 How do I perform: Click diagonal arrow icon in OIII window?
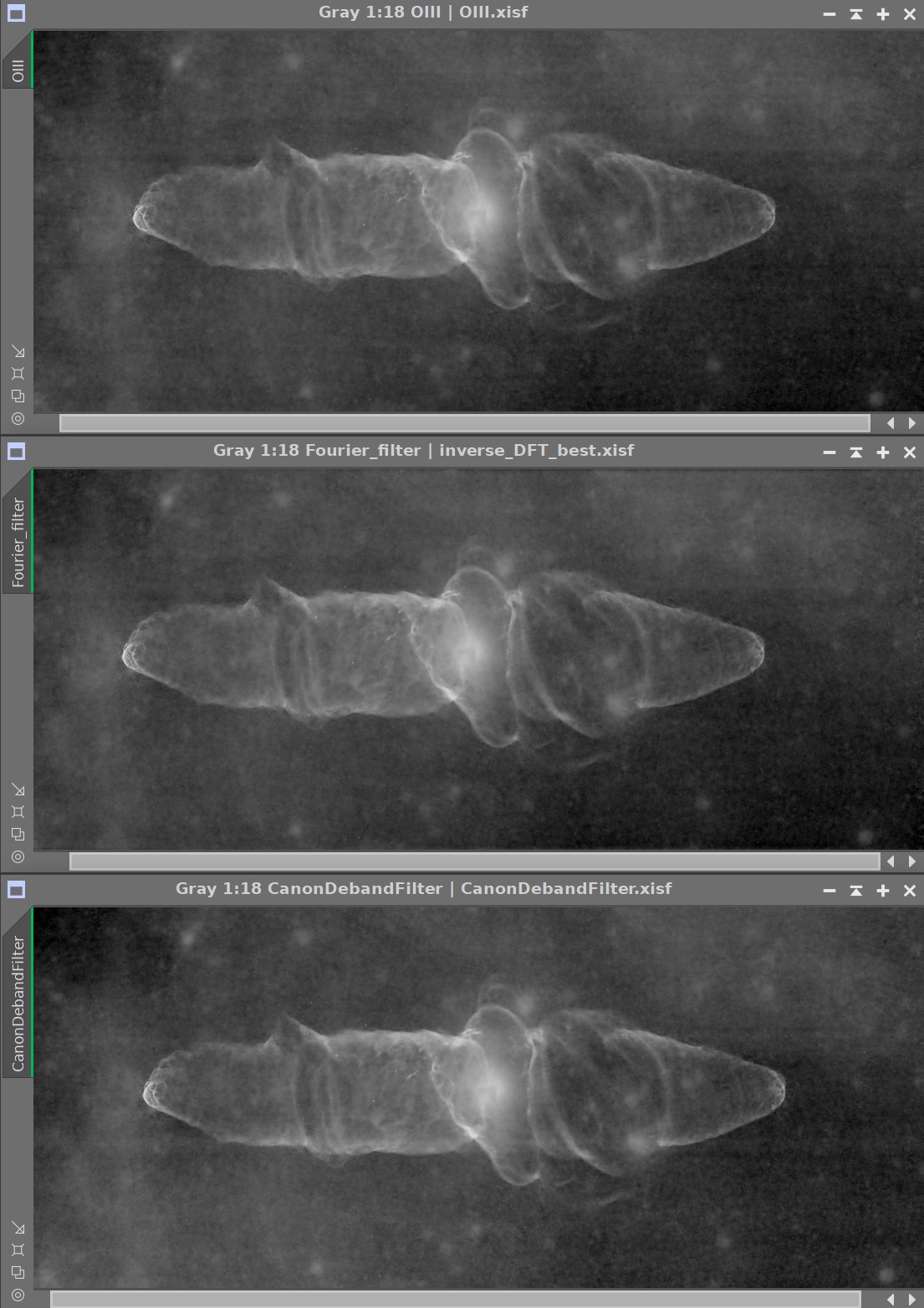point(18,351)
